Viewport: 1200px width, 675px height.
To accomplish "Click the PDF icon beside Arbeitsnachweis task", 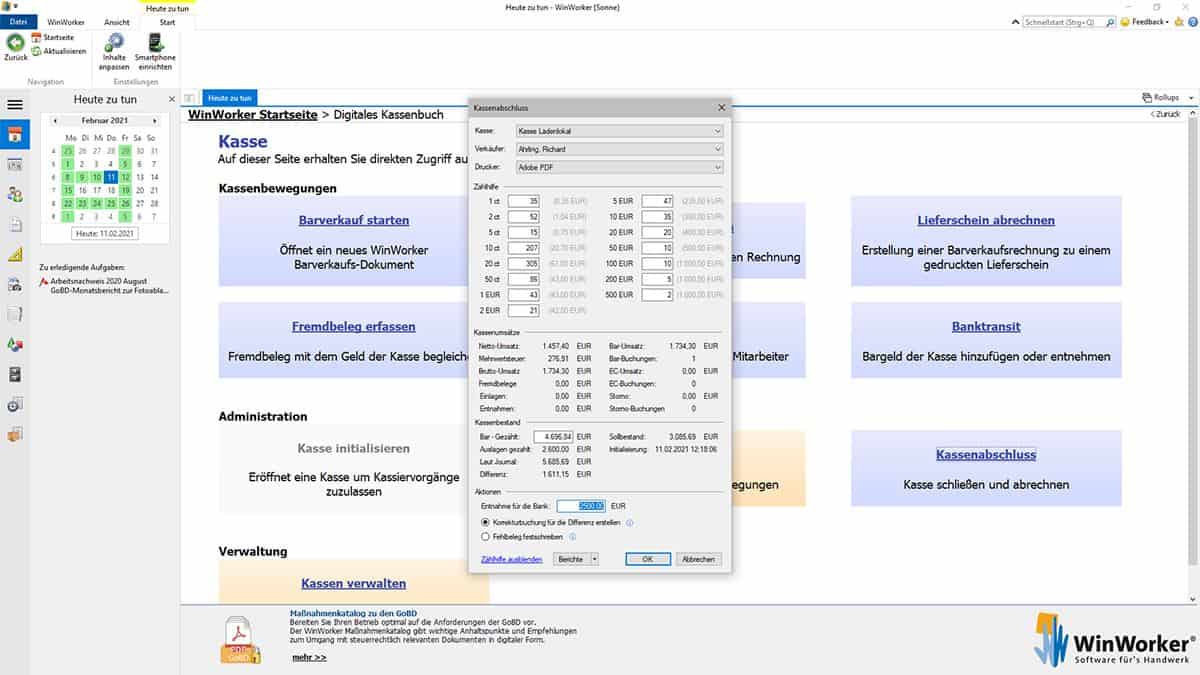I will tap(44, 282).
